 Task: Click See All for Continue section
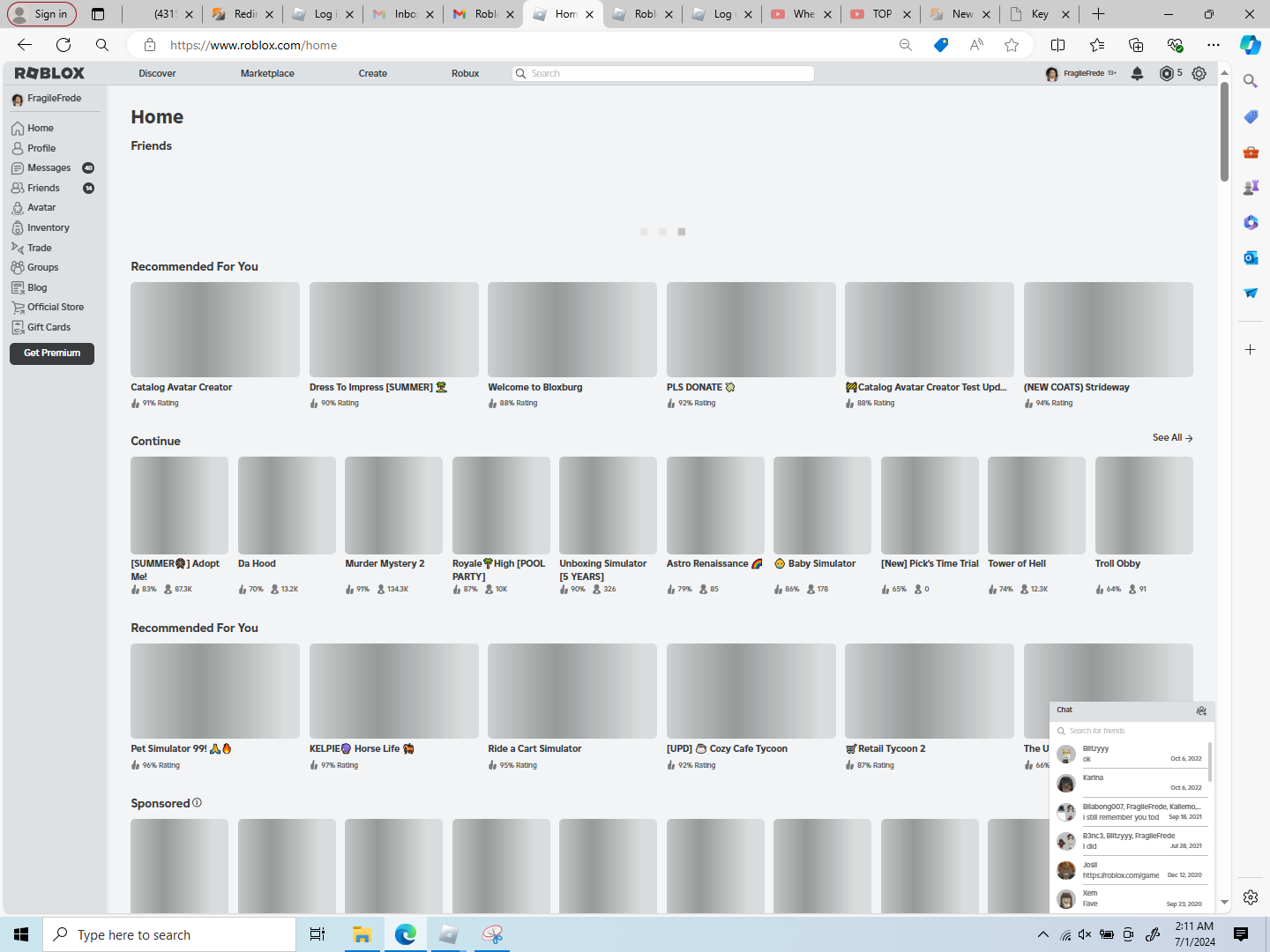click(1173, 438)
